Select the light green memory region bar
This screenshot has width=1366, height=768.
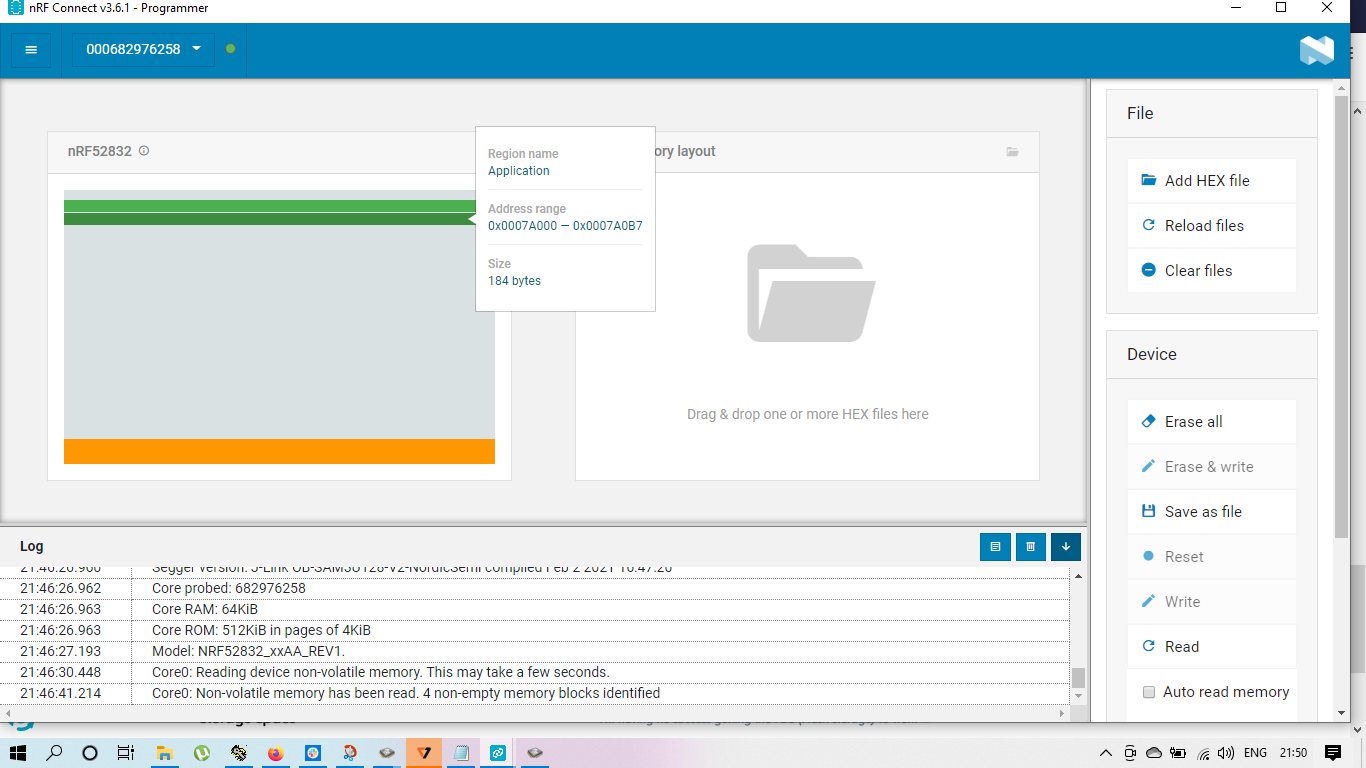click(x=271, y=206)
